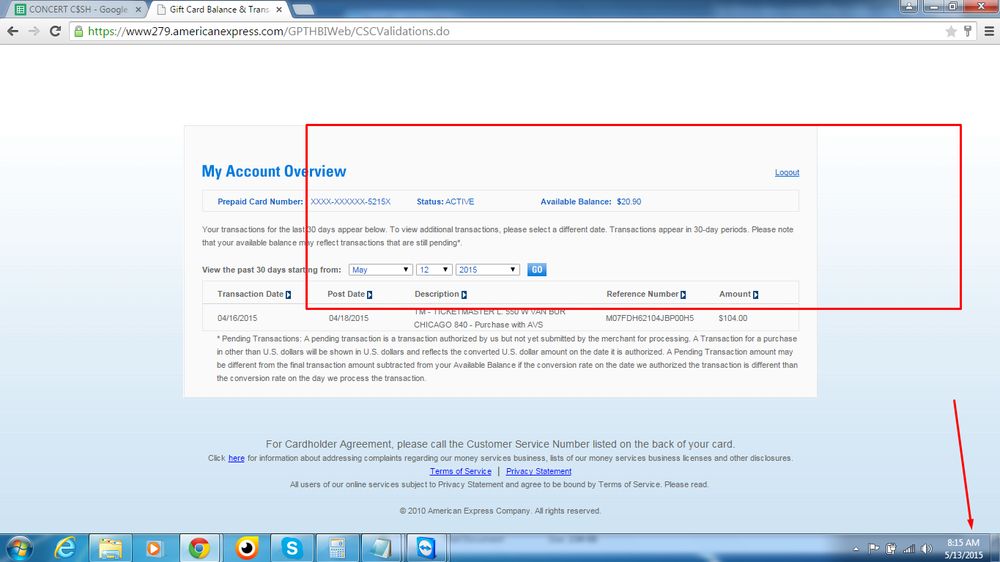Bookmark this page with star icon
The height and width of the screenshot is (562, 1000).
(951, 31)
